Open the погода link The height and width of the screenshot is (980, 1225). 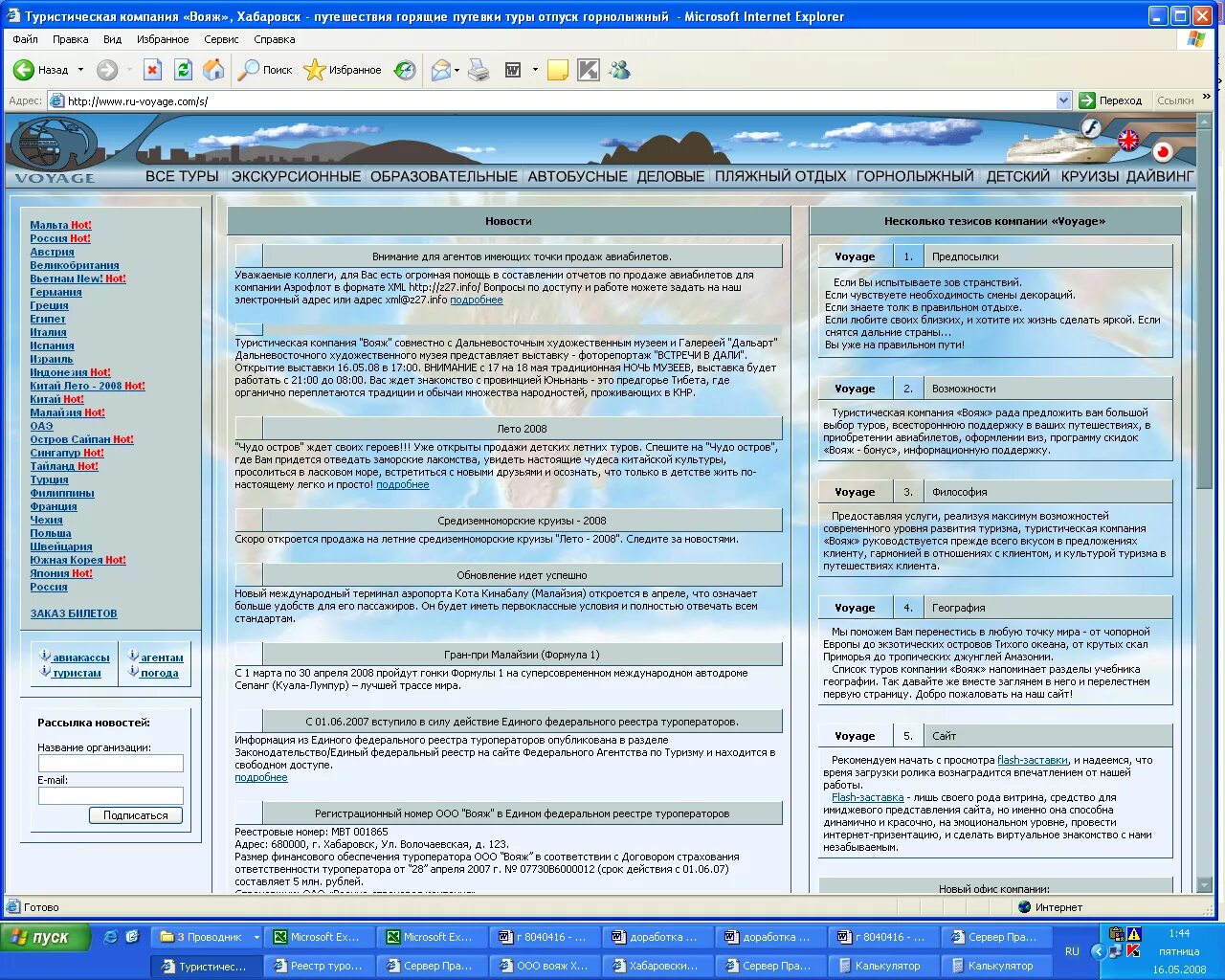(x=160, y=673)
